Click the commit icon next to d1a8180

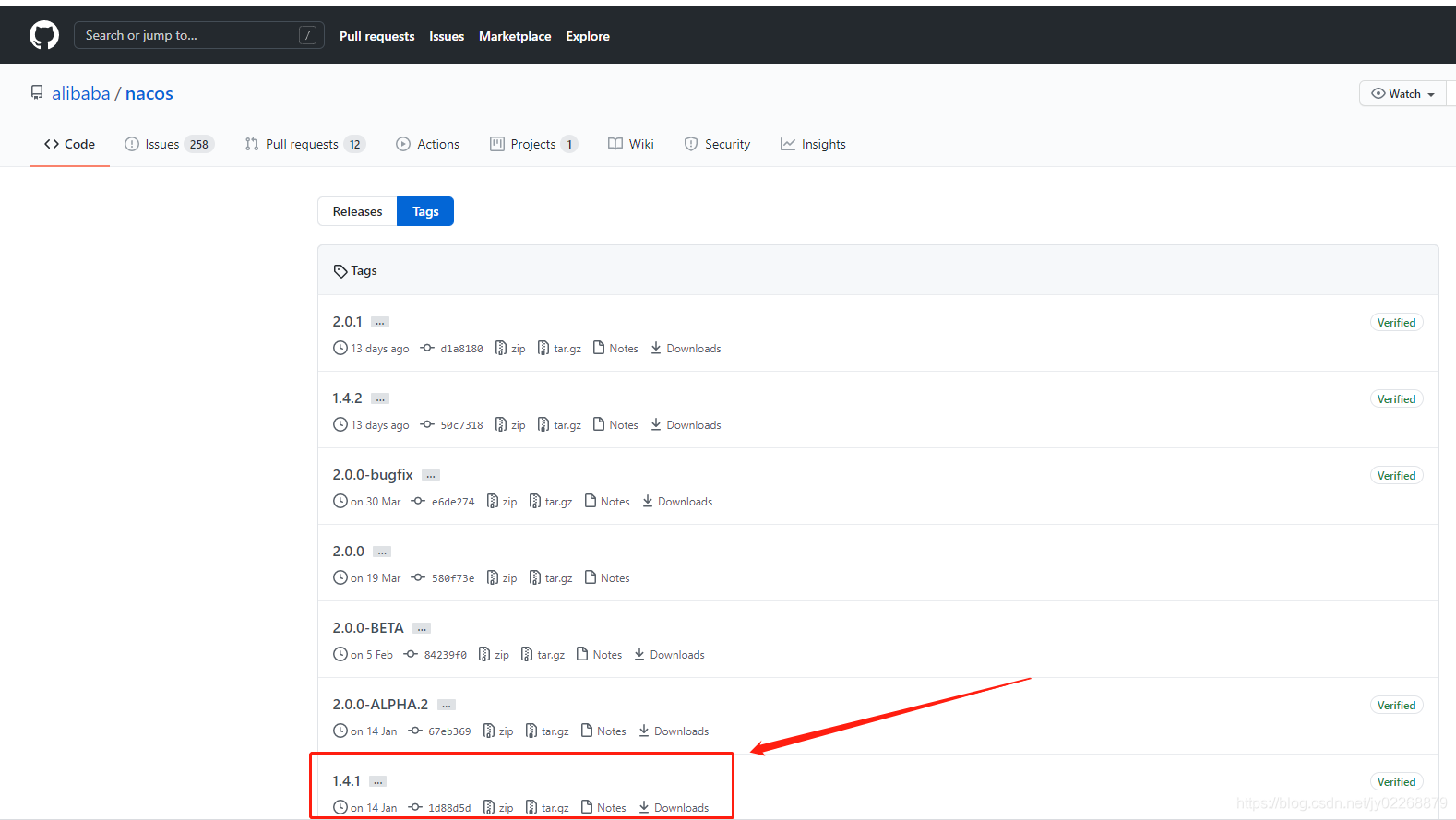point(427,348)
